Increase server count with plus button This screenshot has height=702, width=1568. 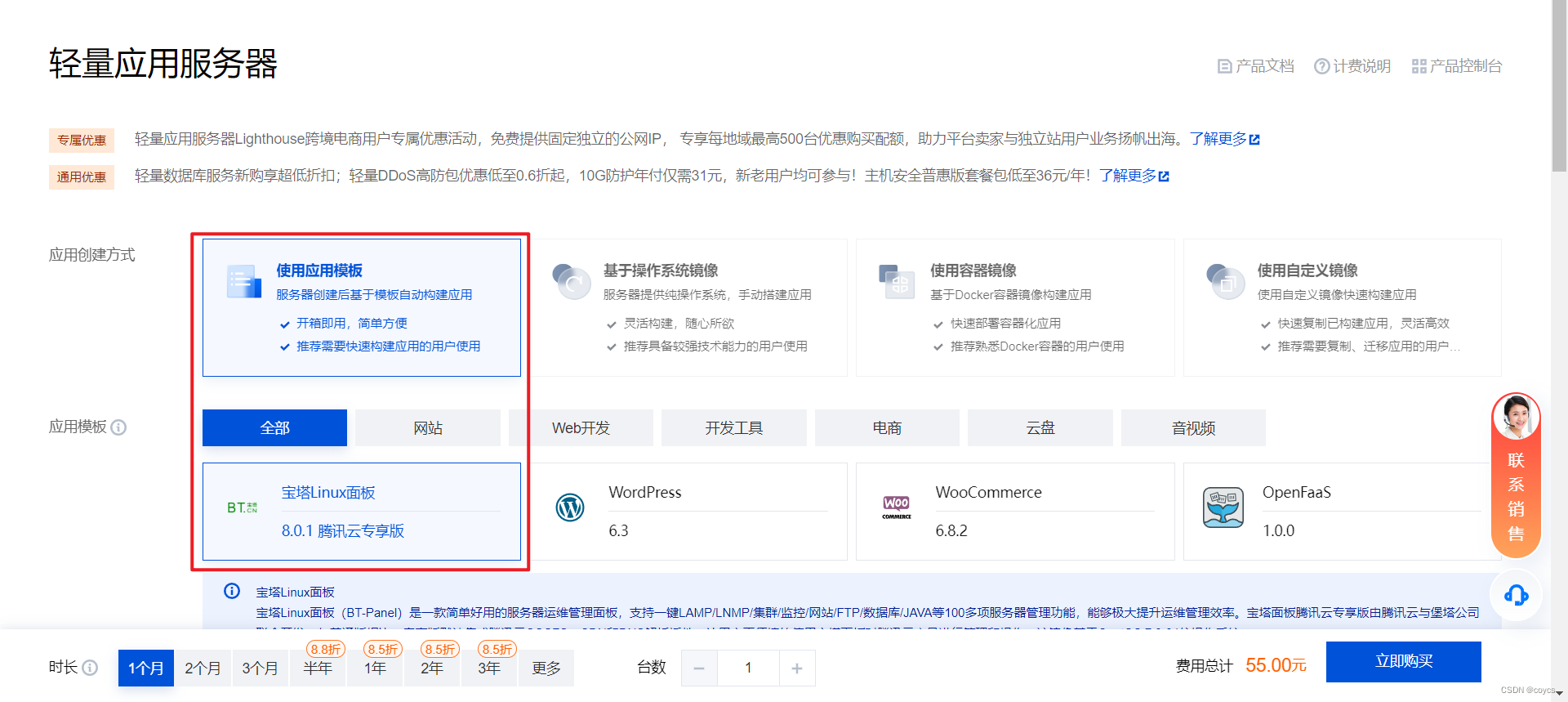797,668
